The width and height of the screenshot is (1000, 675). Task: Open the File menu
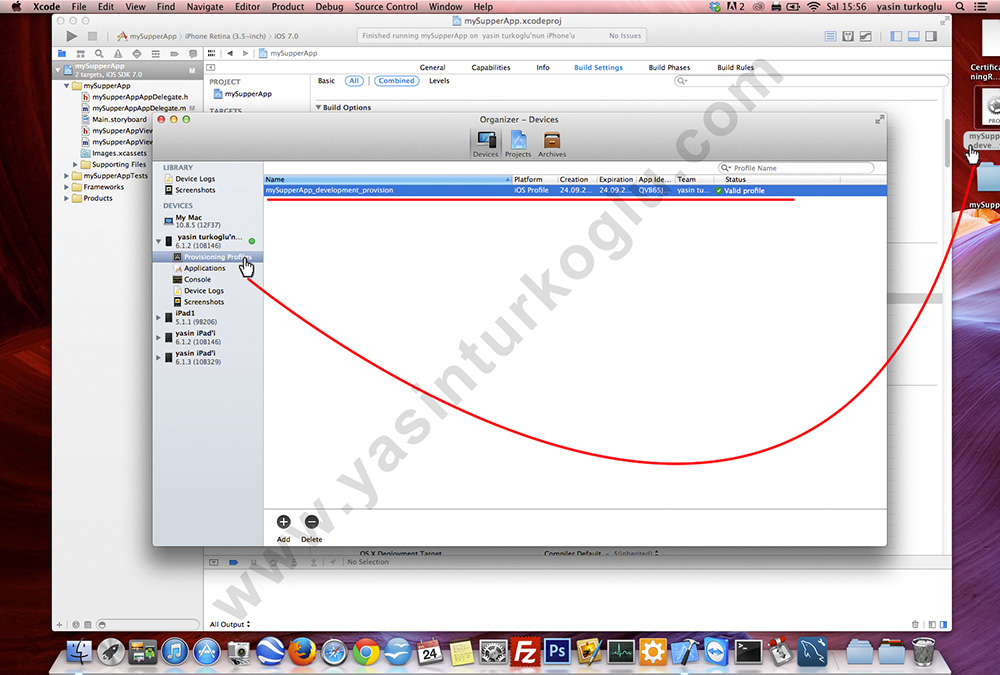click(x=79, y=6)
